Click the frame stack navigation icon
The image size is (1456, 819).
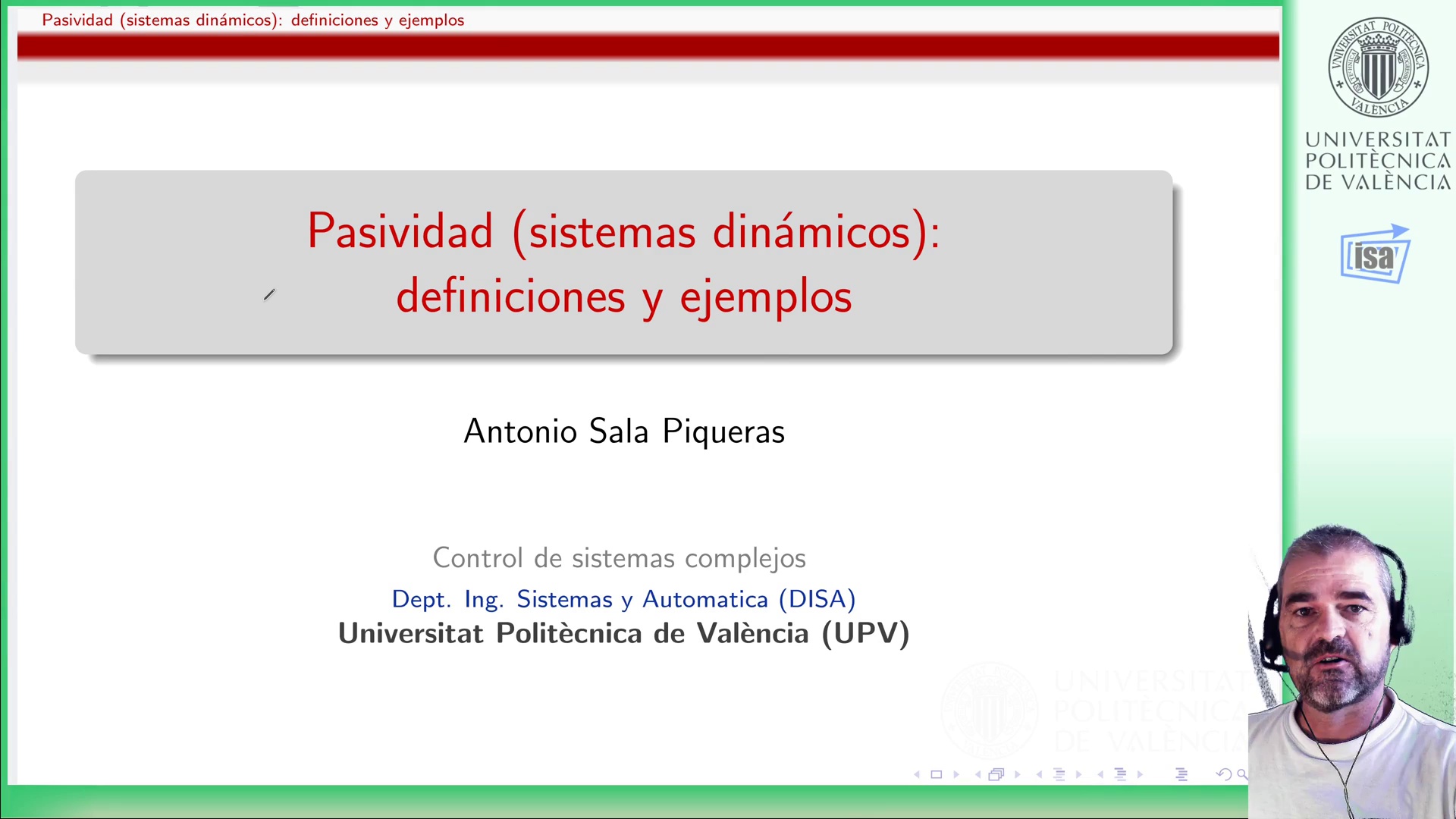point(996,774)
